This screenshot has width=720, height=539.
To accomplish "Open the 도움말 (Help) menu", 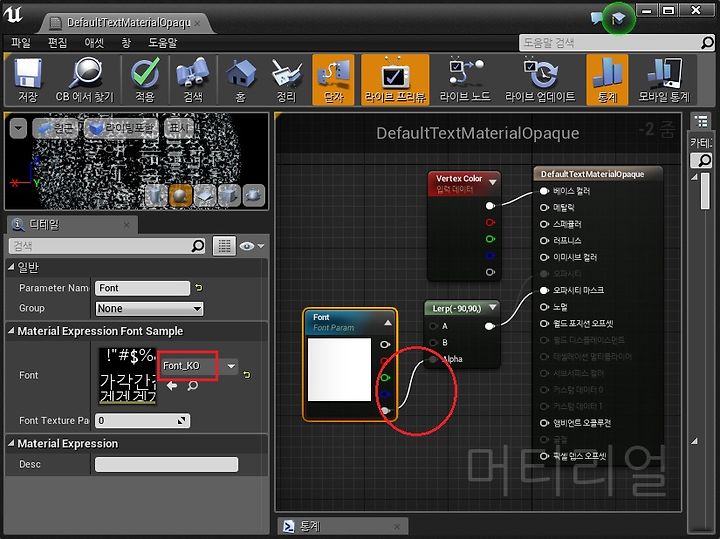I will point(162,43).
